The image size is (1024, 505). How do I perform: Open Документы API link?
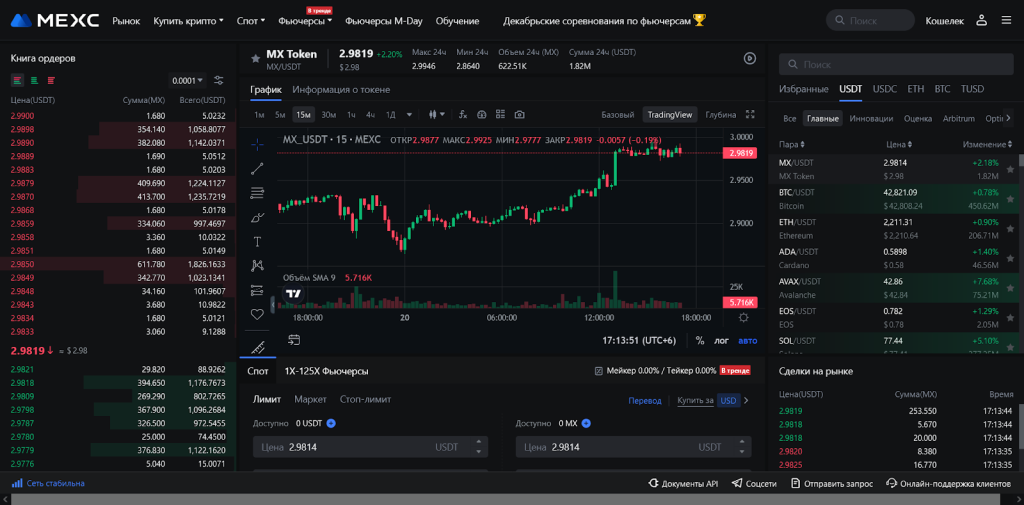(683, 483)
